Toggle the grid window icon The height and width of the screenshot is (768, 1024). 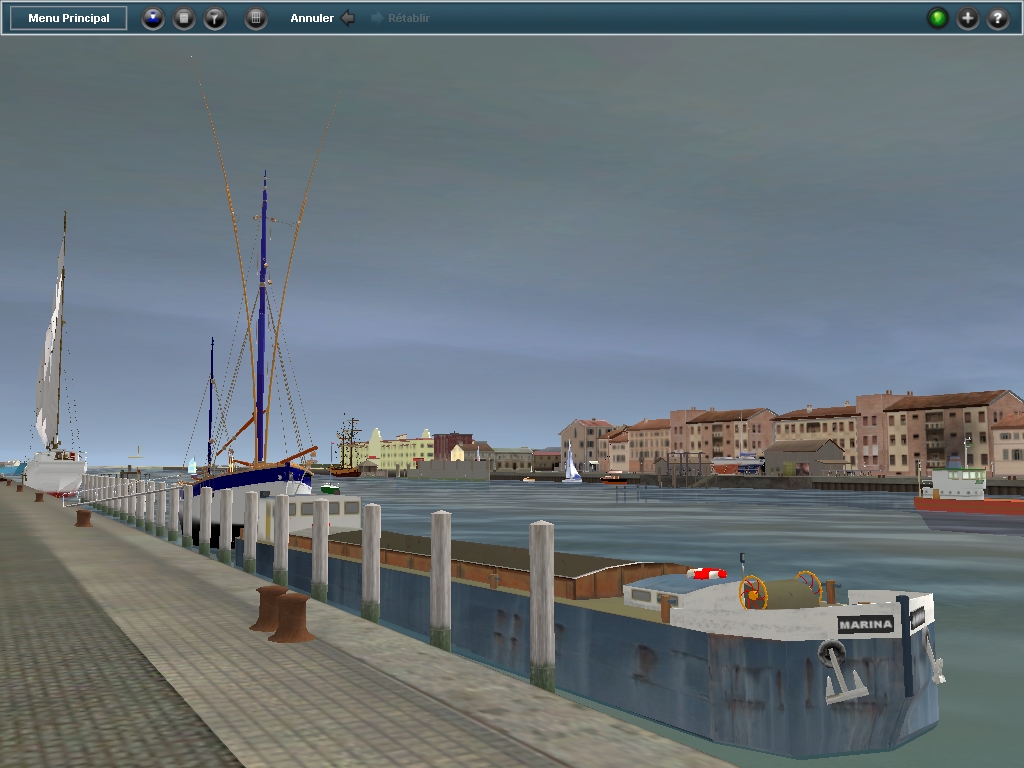click(256, 18)
